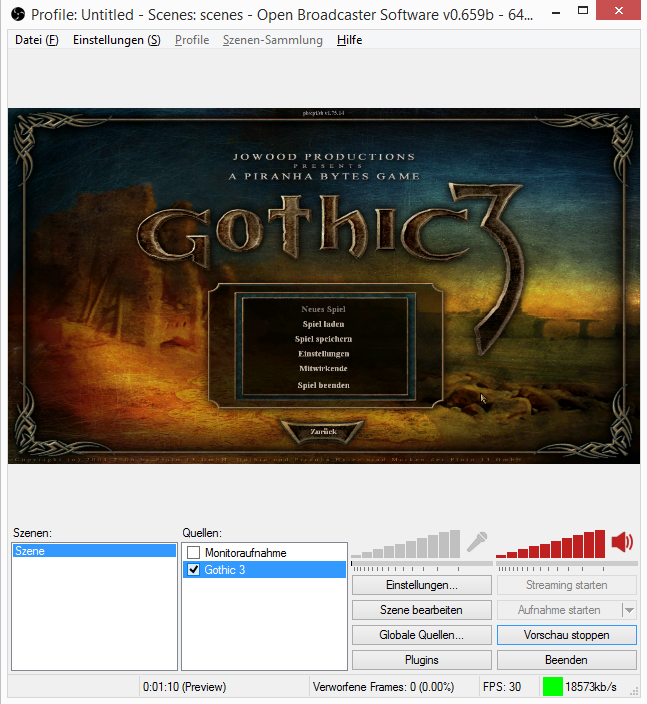Click the OBS logo in title bar

click(18, 15)
